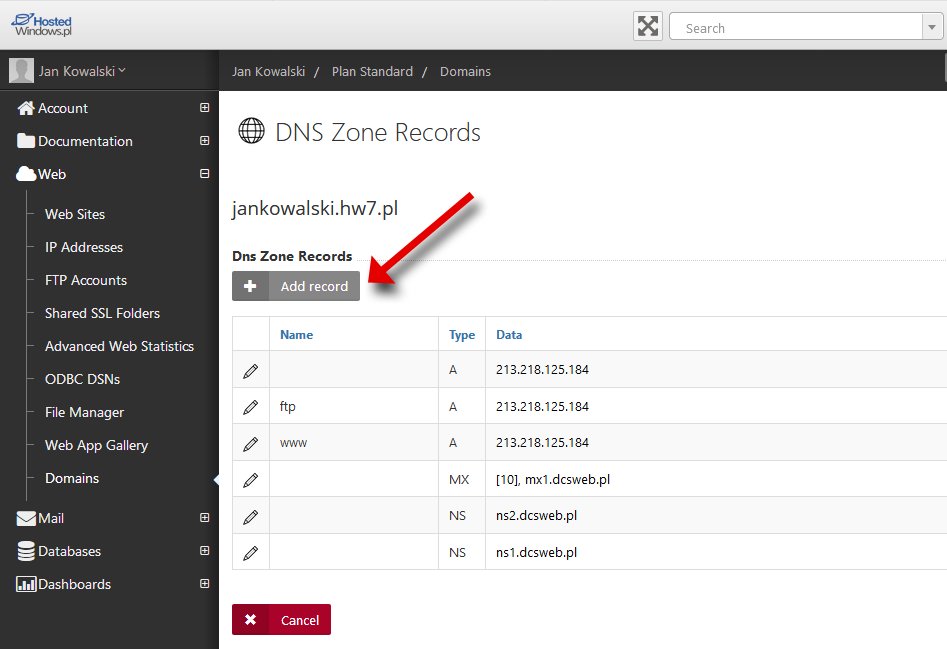The width and height of the screenshot is (947, 649).
Task: Expand the Databases section
Action: point(205,551)
